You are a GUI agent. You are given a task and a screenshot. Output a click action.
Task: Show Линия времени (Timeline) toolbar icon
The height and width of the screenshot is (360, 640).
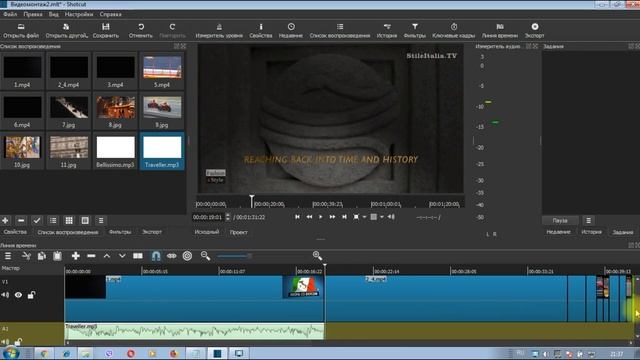click(x=500, y=31)
